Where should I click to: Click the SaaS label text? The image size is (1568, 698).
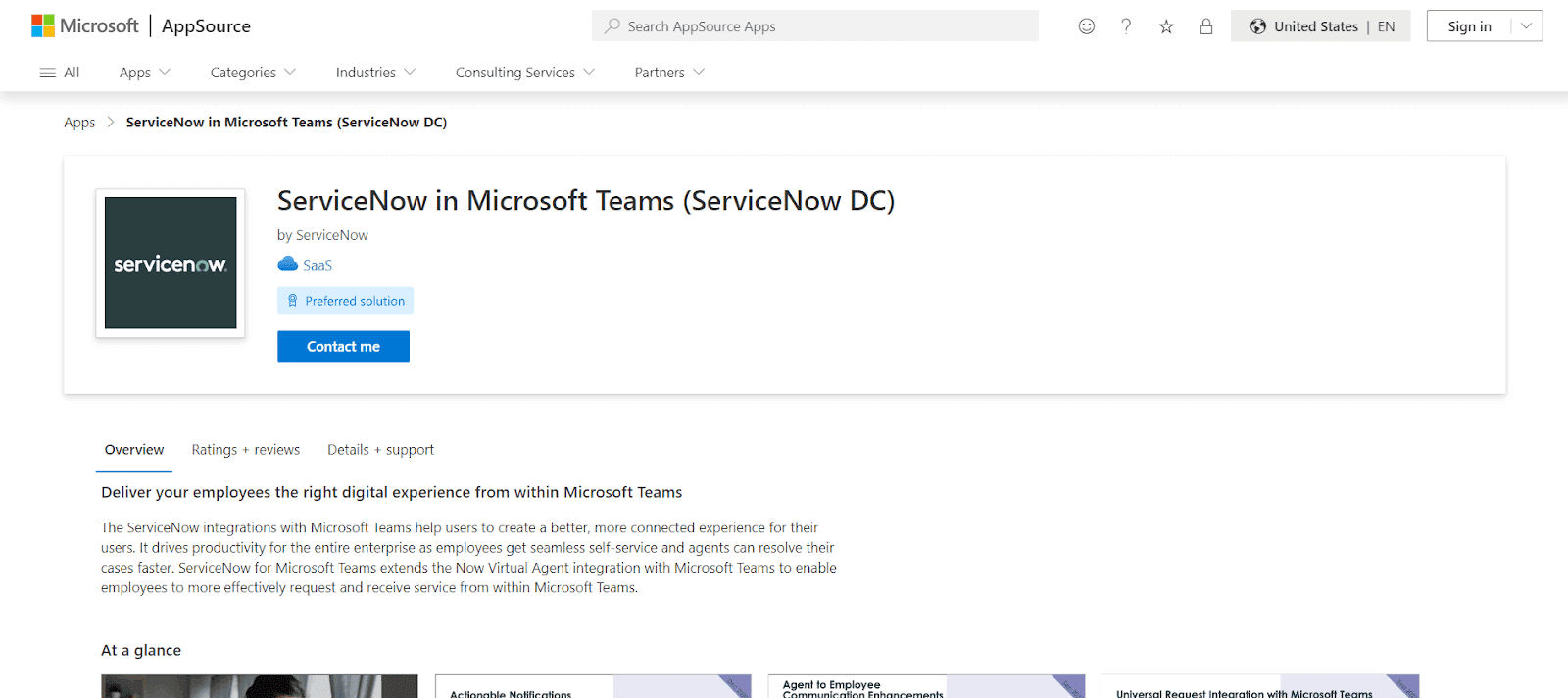click(318, 265)
